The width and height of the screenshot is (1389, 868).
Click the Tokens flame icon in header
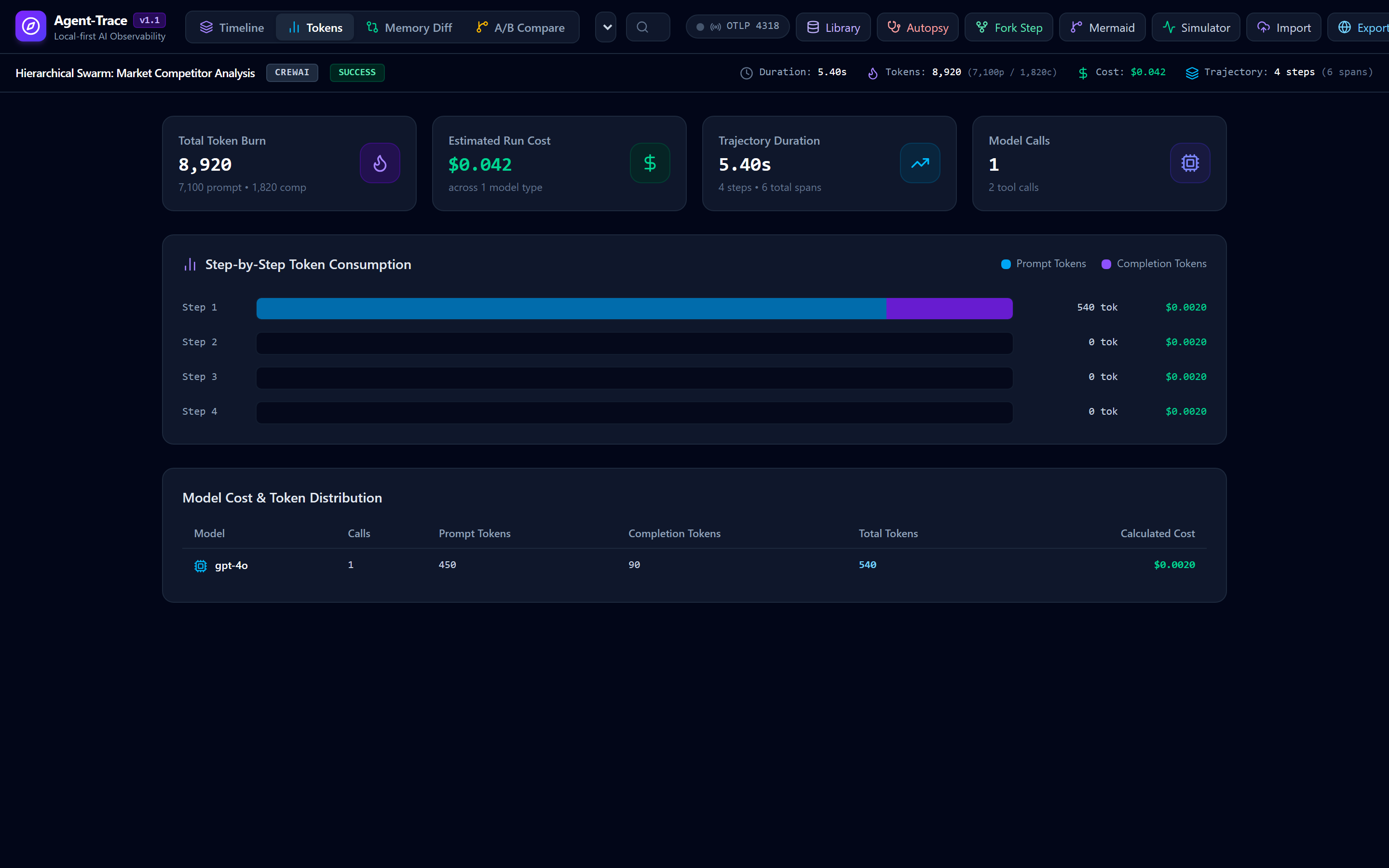coord(872,73)
